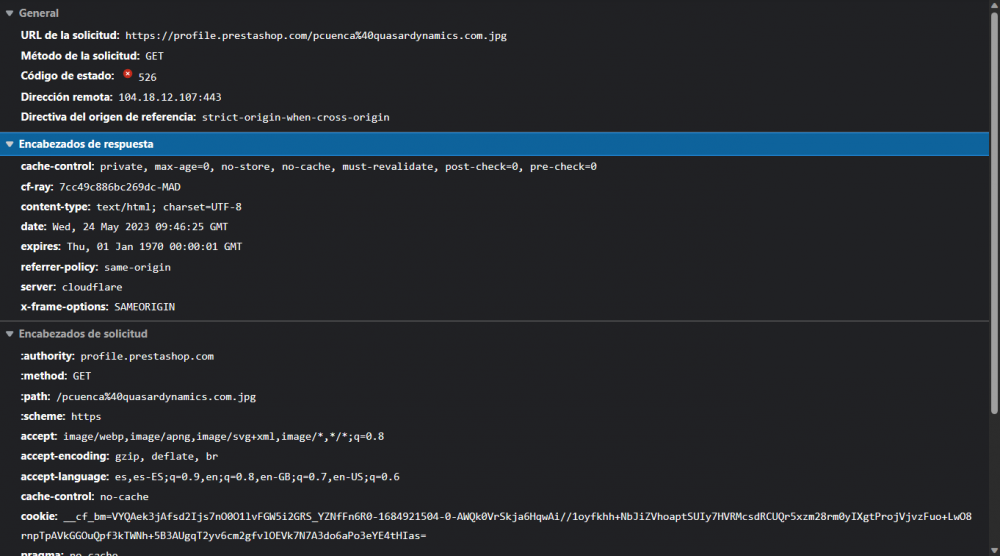The width and height of the screenshot is (1000, 556).
Task: Select content-type 'text/html; charset=UTF-8'
Action: pos(169,207)
